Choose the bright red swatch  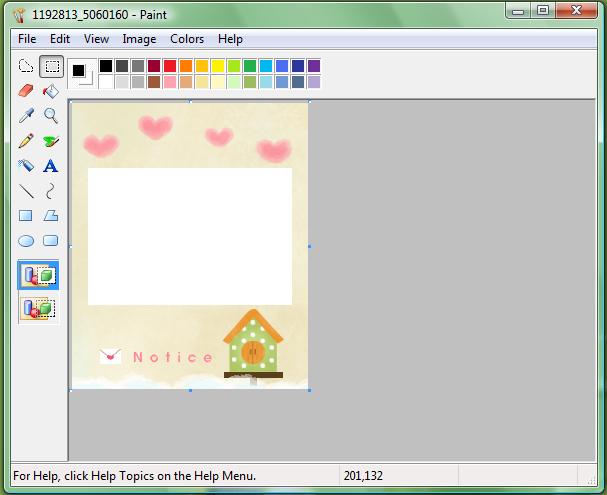coord(170,66)
